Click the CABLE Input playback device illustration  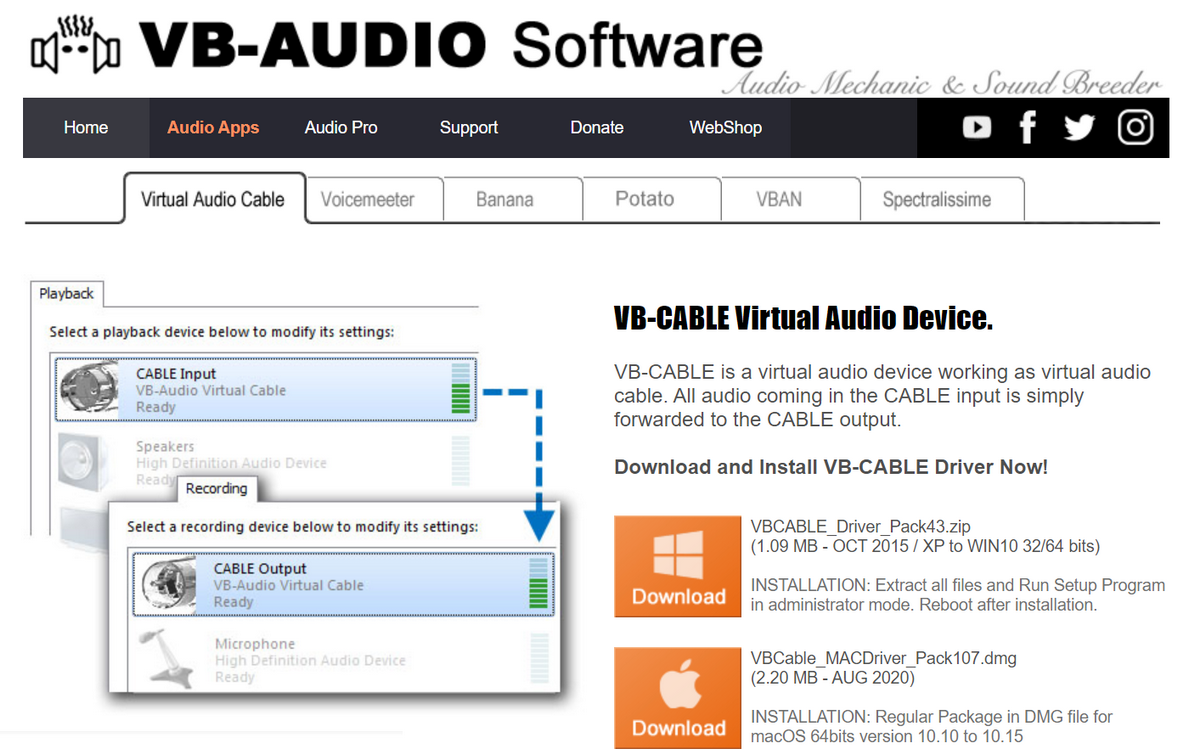tap(266, 389)
